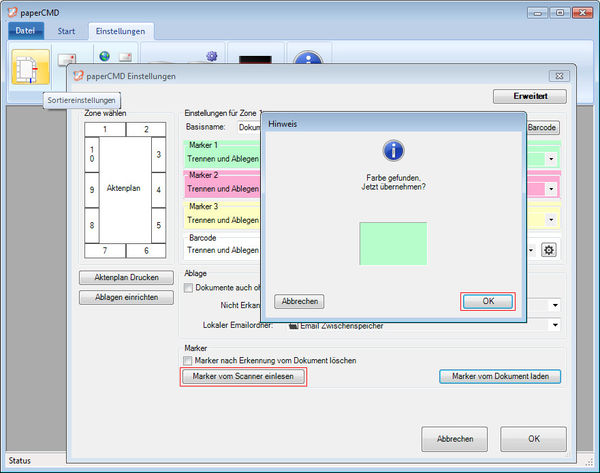Click the Barcode button by Basisname

click(x=543, y=127)
